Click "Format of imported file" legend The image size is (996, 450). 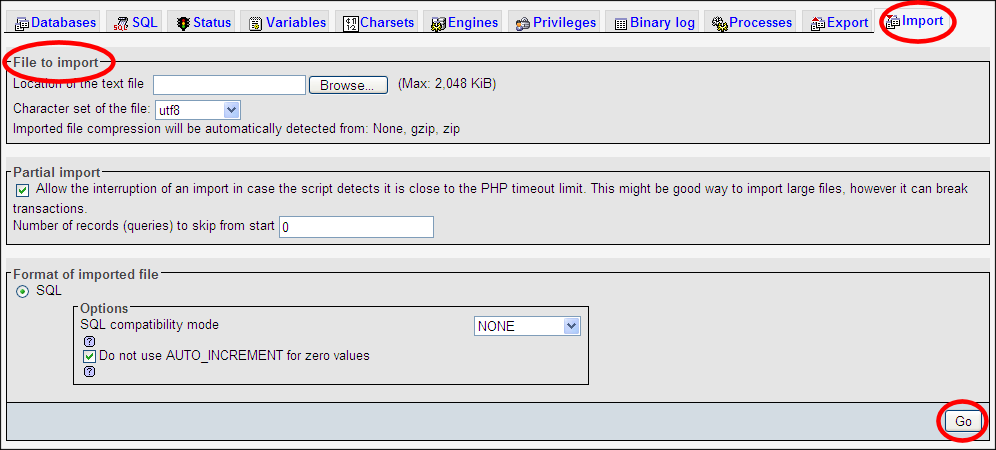(86, 275)
